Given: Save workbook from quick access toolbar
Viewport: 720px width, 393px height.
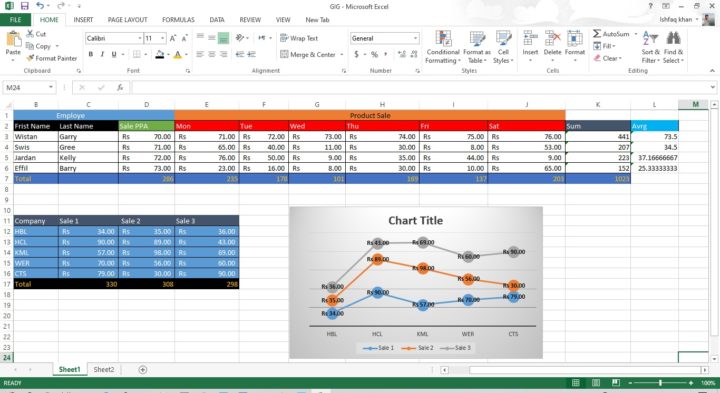Looking at the screenshot, I should click(x=24, y=6).
